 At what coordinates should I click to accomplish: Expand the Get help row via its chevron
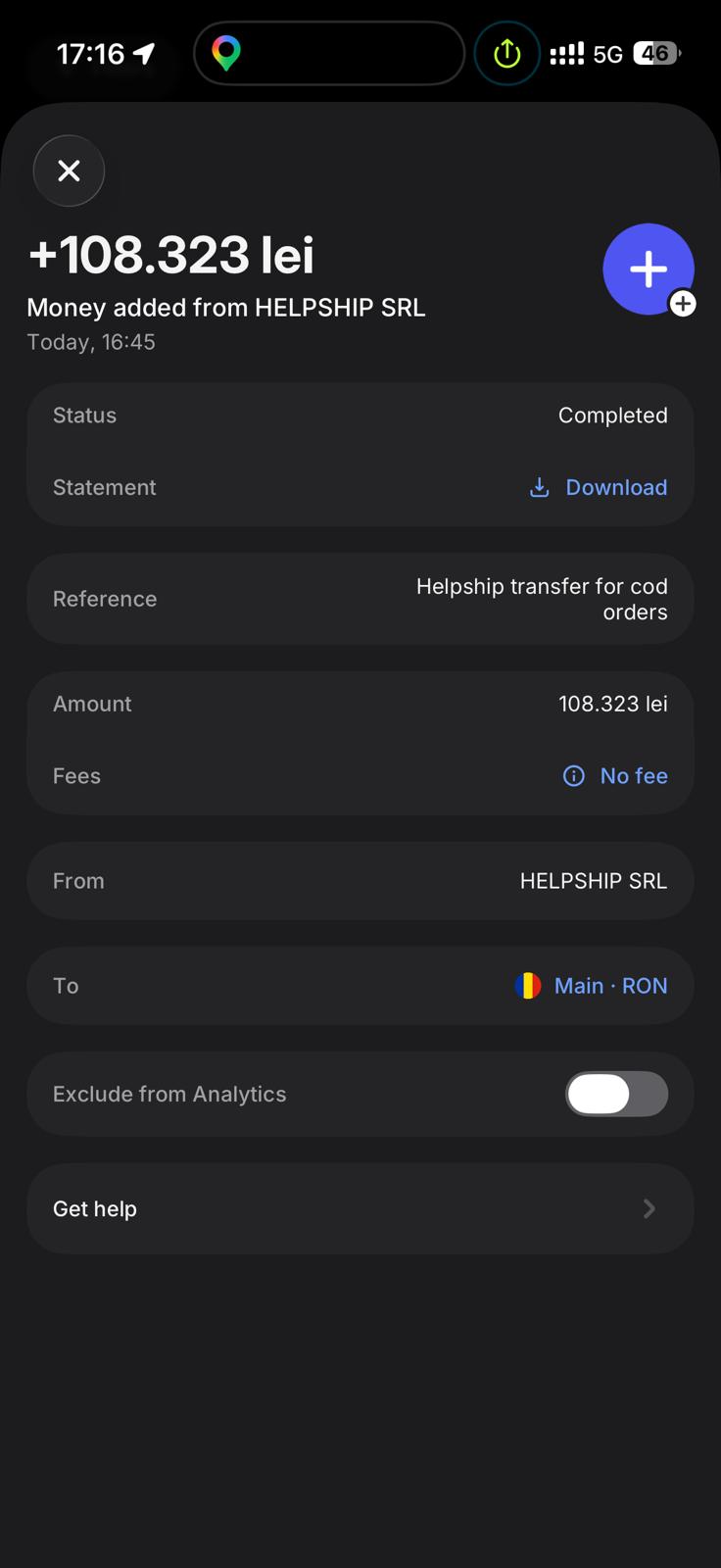click(649, 1208)
